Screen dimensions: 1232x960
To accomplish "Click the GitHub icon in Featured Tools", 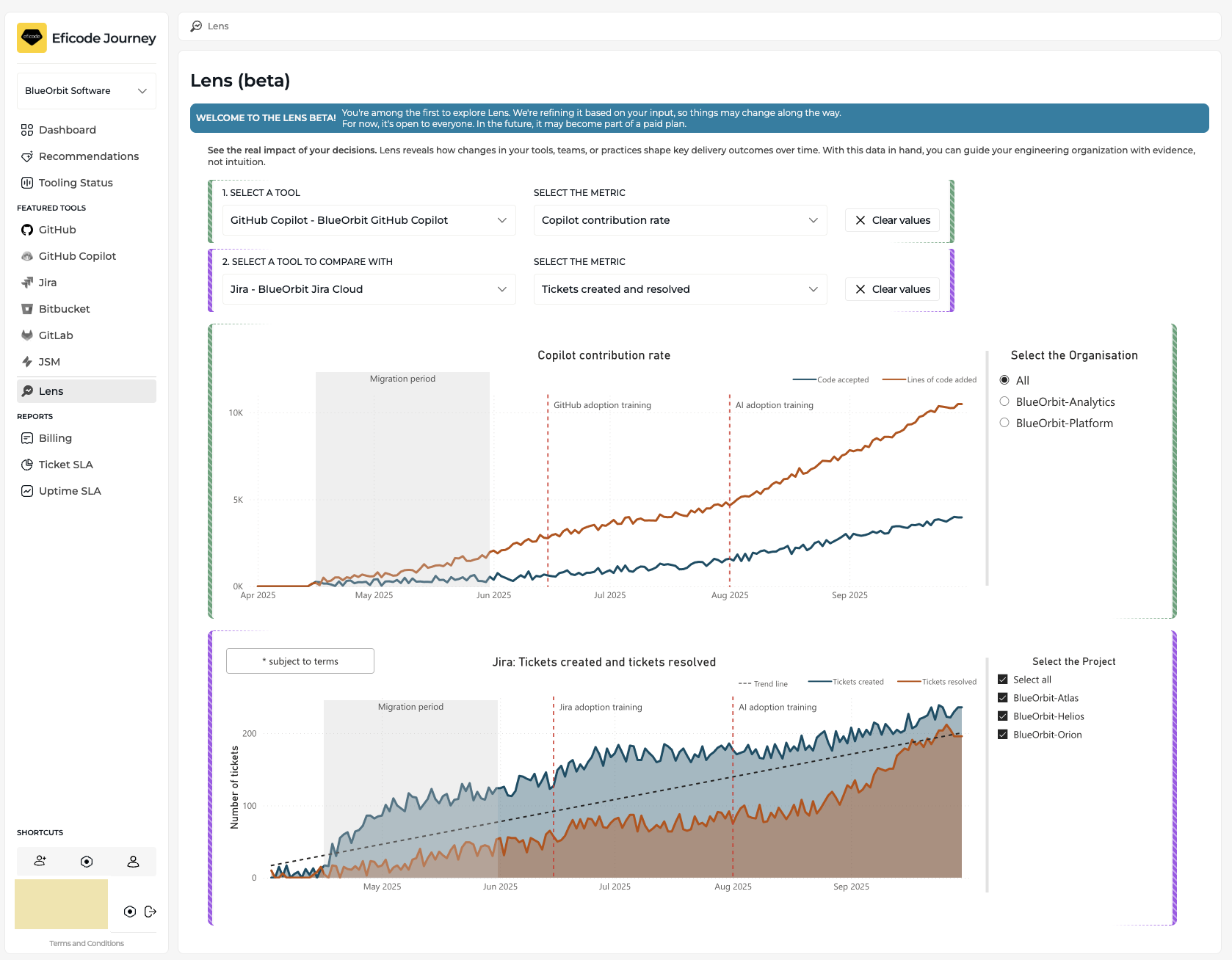I will click(x=27, y=230).
